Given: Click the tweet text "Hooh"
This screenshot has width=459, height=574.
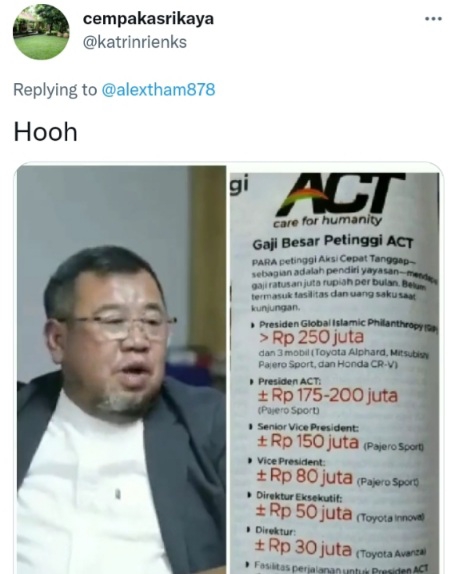Looking at the screenshot, I should click(45, 132).
